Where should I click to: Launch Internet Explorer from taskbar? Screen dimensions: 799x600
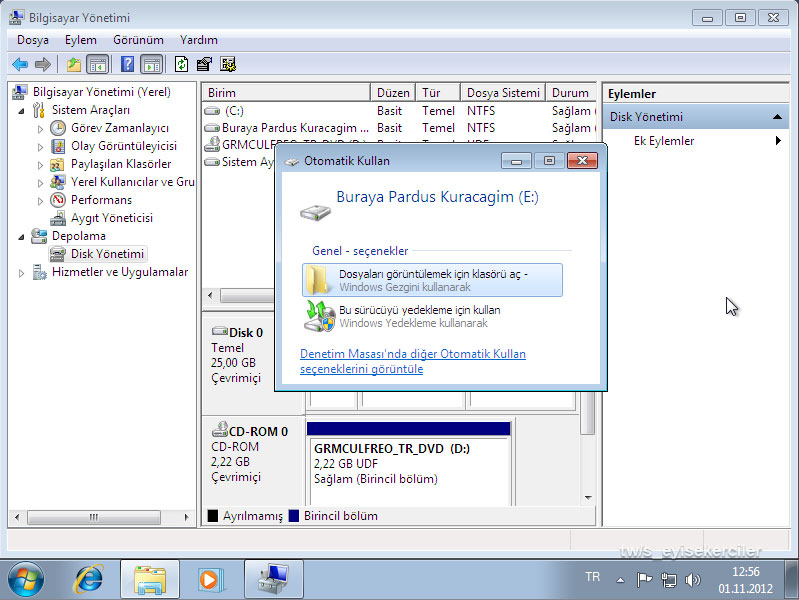coord(89,580)
